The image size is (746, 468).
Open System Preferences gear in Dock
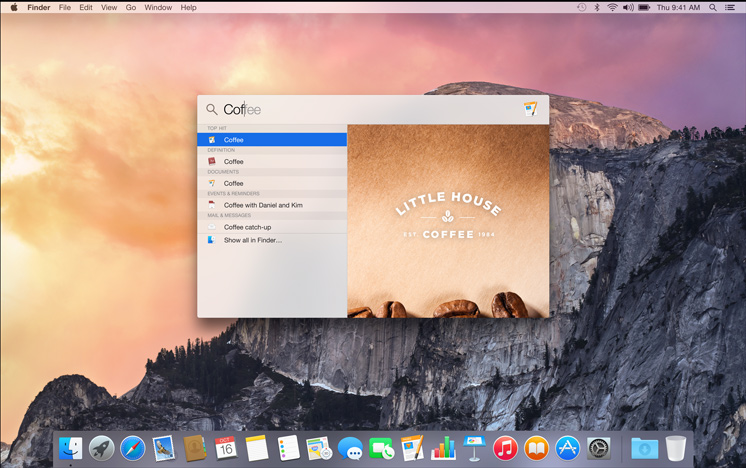point(599,448)
